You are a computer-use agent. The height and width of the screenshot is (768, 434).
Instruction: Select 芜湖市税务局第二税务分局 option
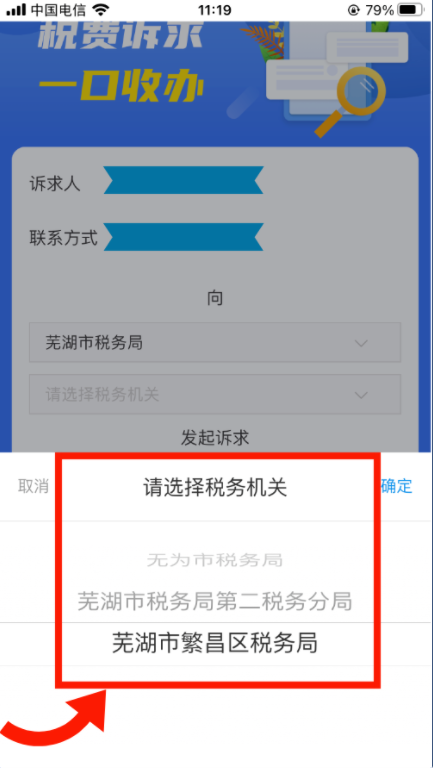(215, 601)
